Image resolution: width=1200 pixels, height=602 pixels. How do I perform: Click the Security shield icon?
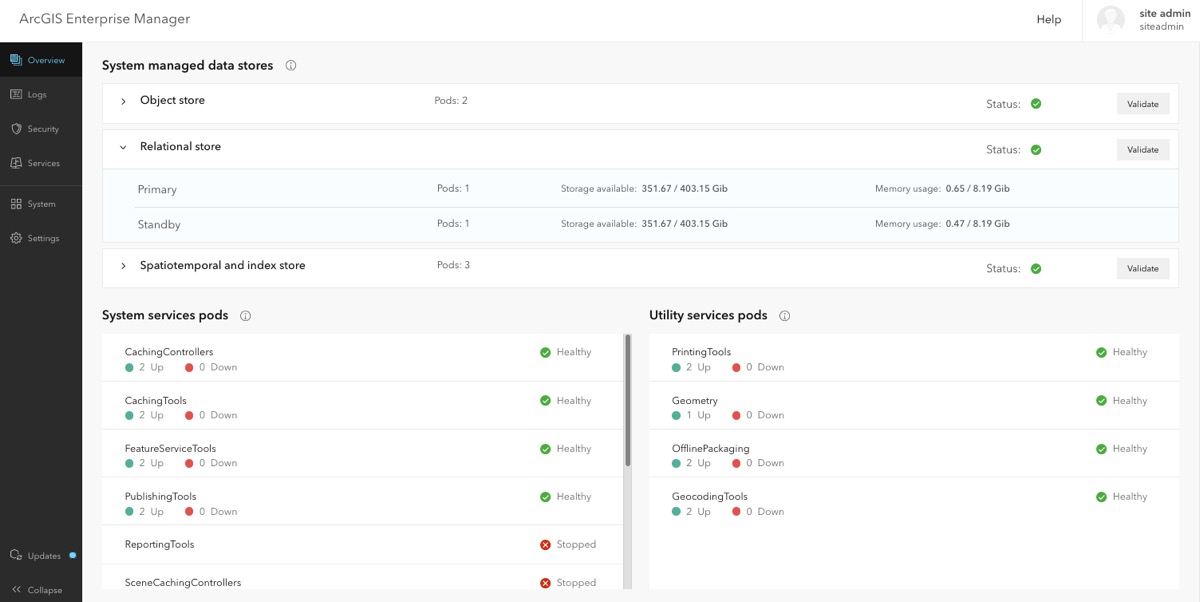(16, 129)
